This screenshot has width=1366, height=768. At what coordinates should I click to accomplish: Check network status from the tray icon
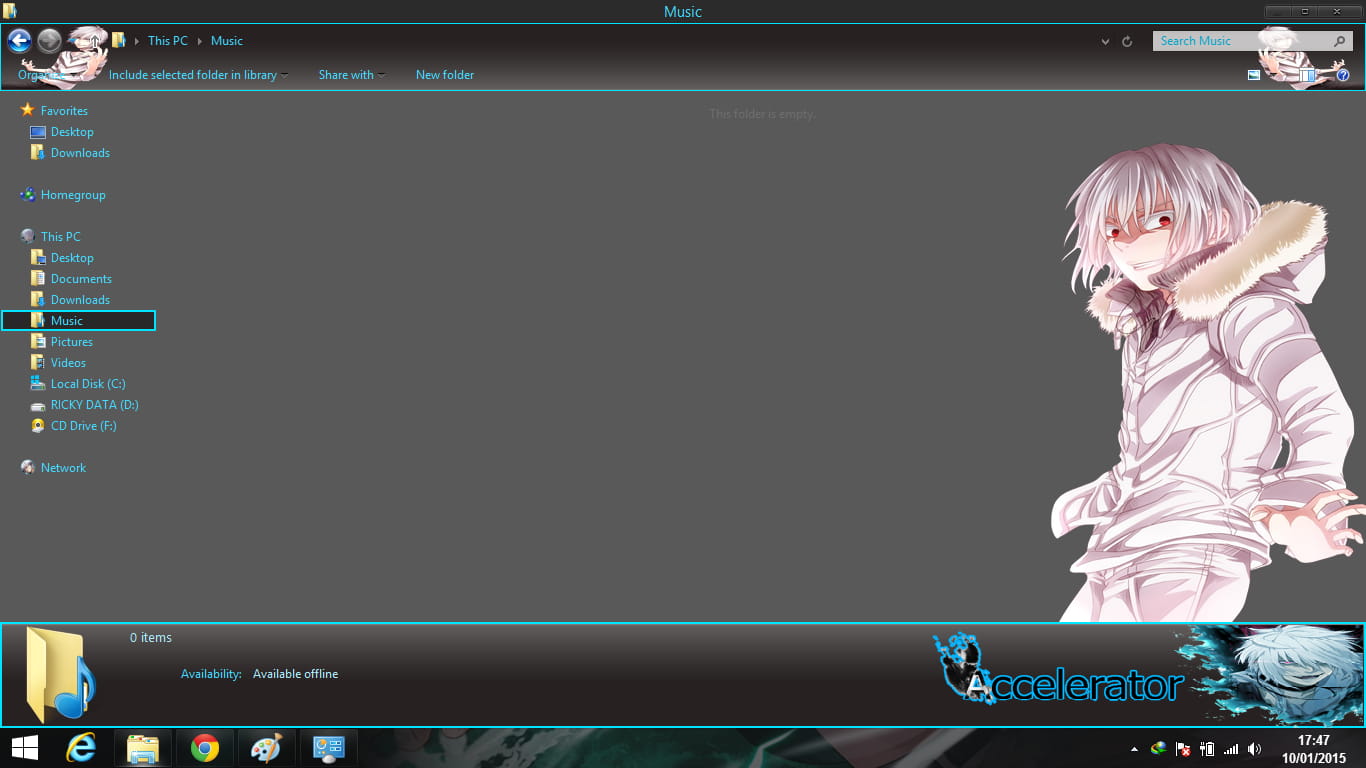[x=1230, y=748]
